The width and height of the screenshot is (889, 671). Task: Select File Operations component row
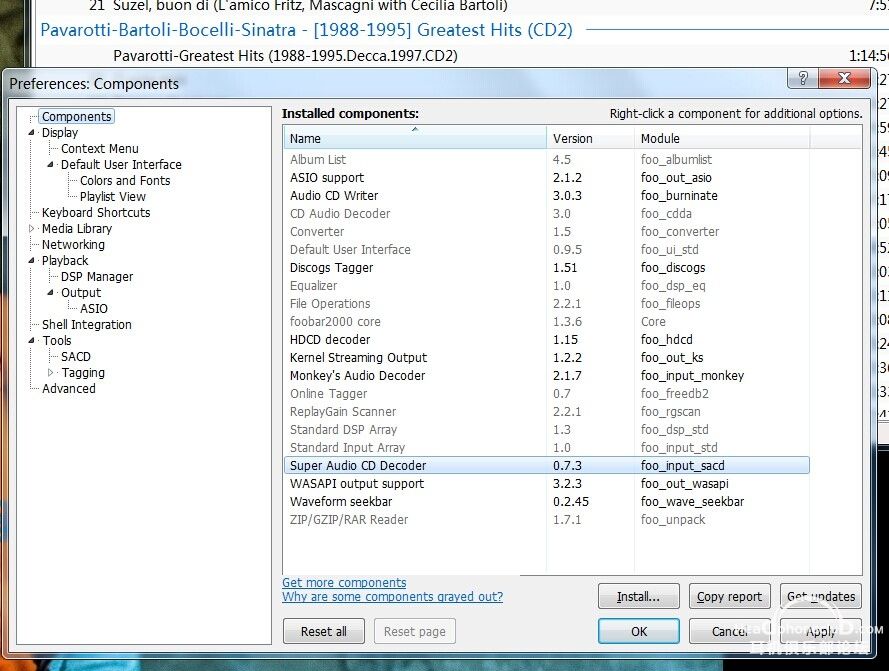tap(547, 304)
